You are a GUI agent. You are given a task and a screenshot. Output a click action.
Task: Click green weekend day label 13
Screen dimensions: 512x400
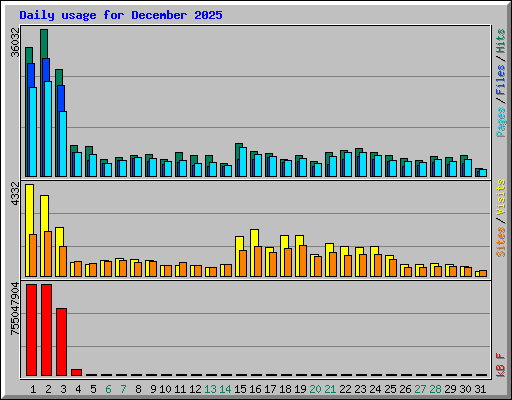pos(210,389)
